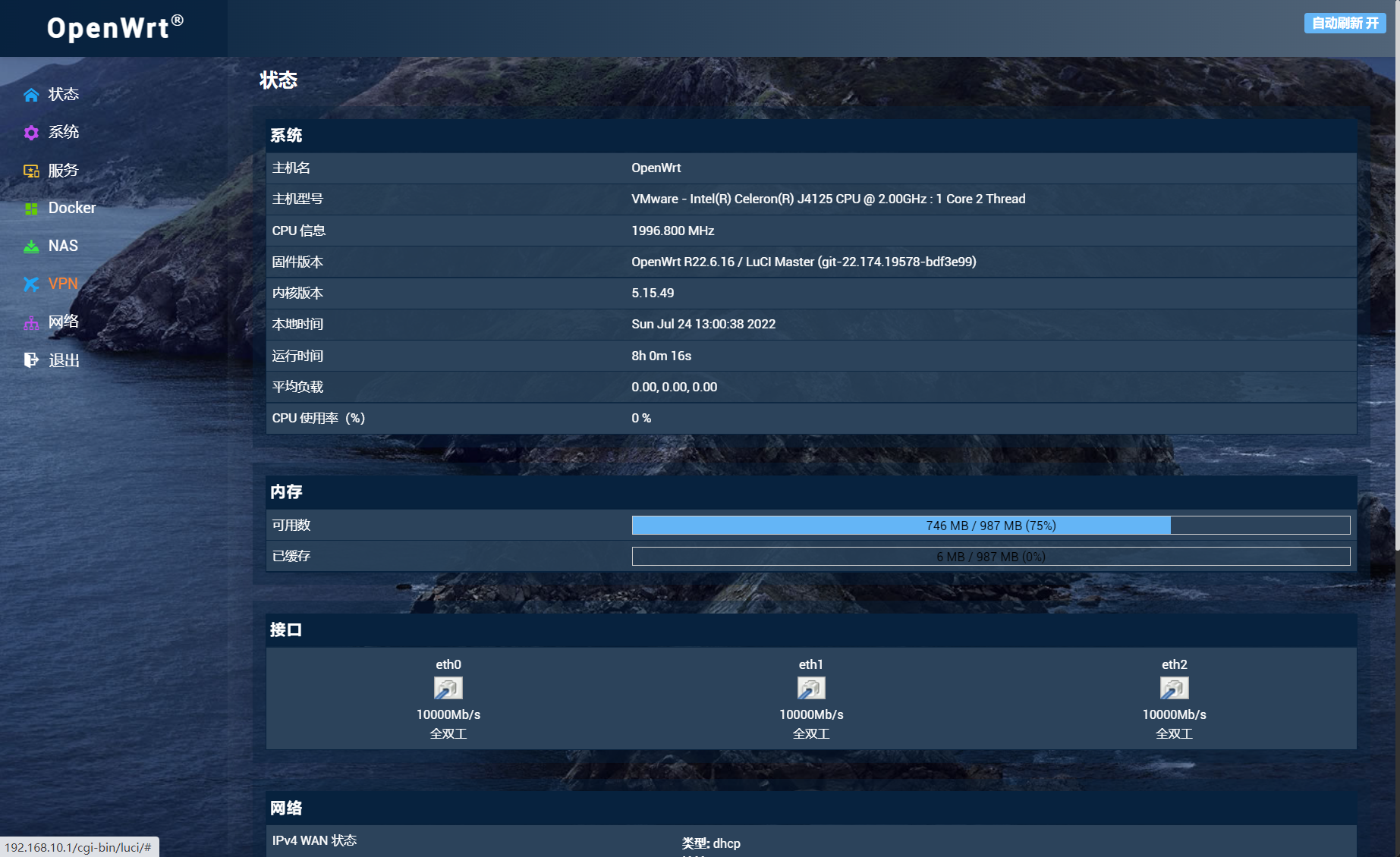Click the 接口 section heading
This screenshot has height=857, width=1400.
click(286, 629)
